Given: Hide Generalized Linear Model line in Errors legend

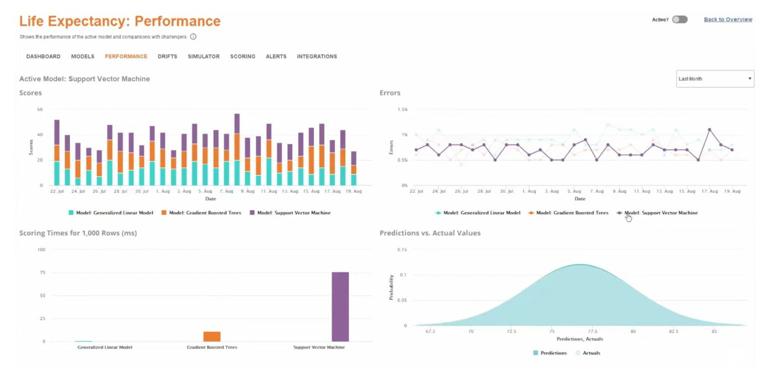Looking at the screenshot, I should (478, 213).
